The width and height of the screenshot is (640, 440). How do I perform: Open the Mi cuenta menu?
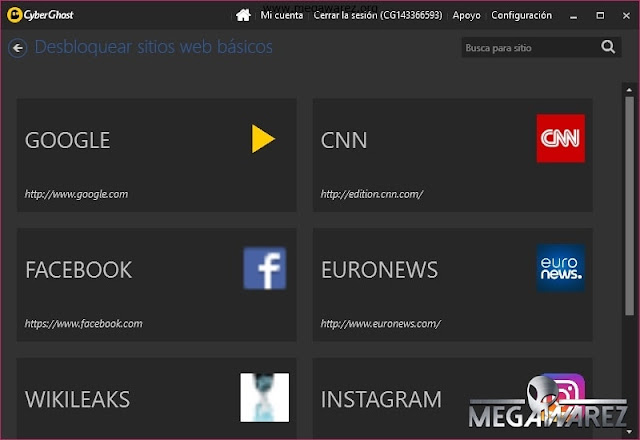[282, 16]
